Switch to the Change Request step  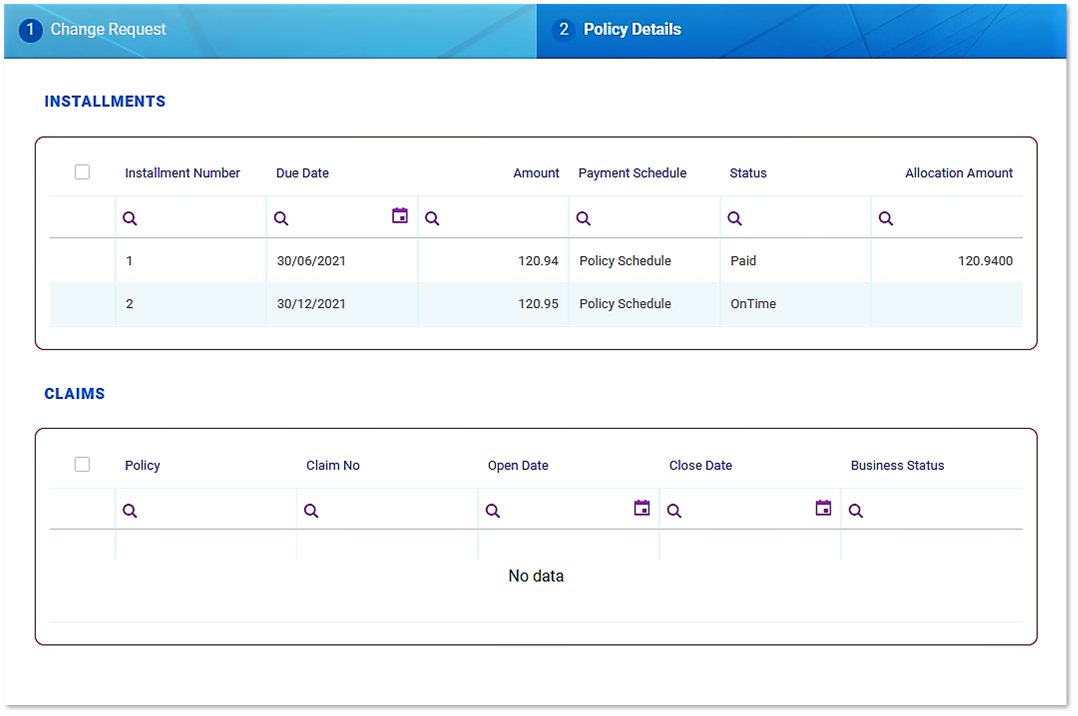coord(108,30)
